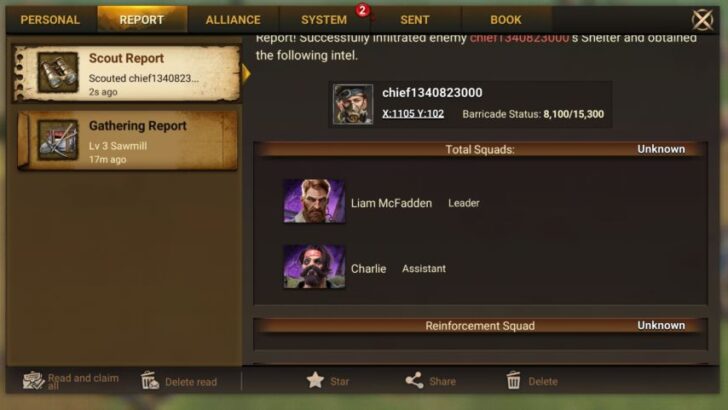
Task: Click chief1340823000's avatar portrait
Action: 353,104
